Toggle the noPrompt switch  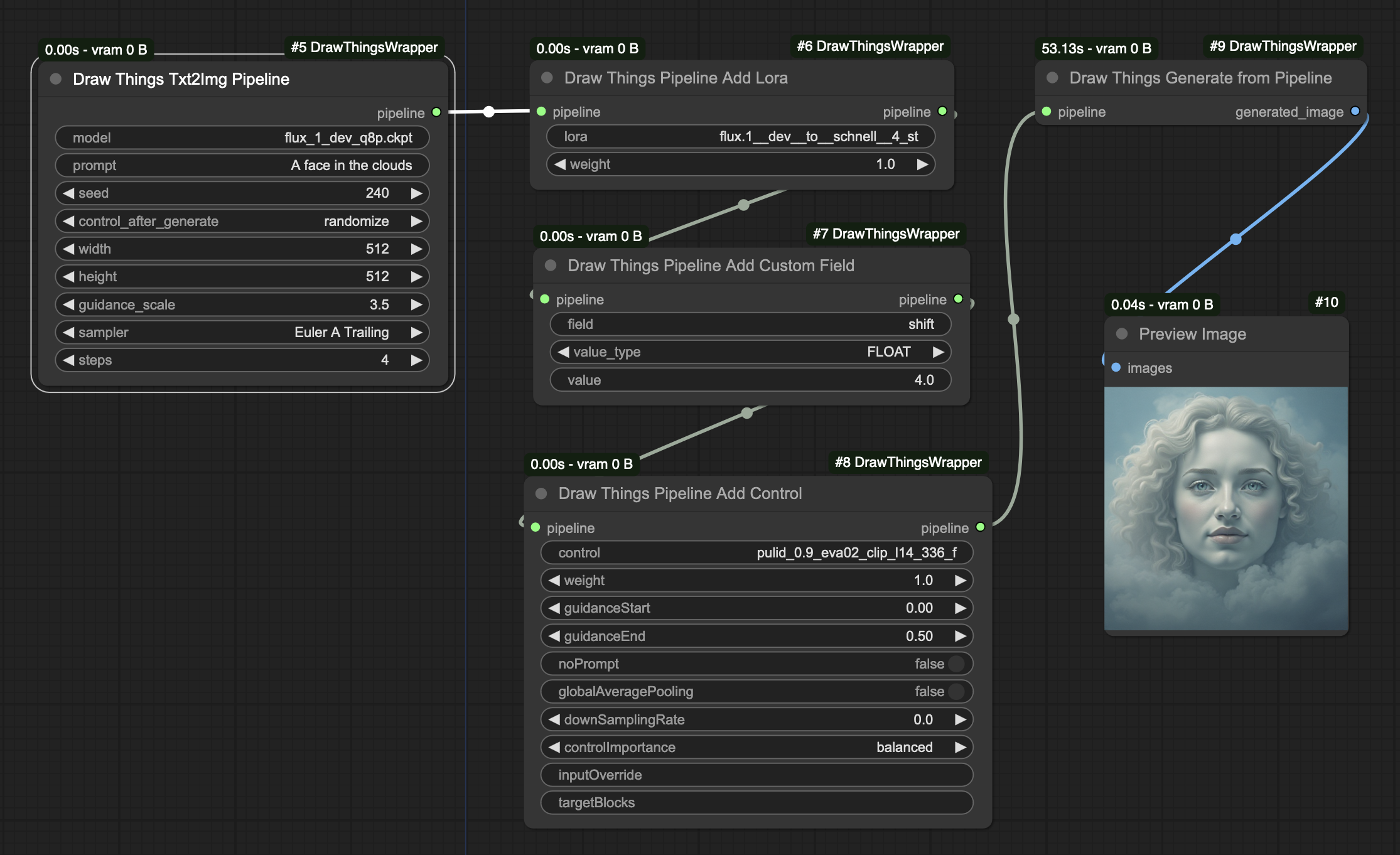[x=956, y=664]
